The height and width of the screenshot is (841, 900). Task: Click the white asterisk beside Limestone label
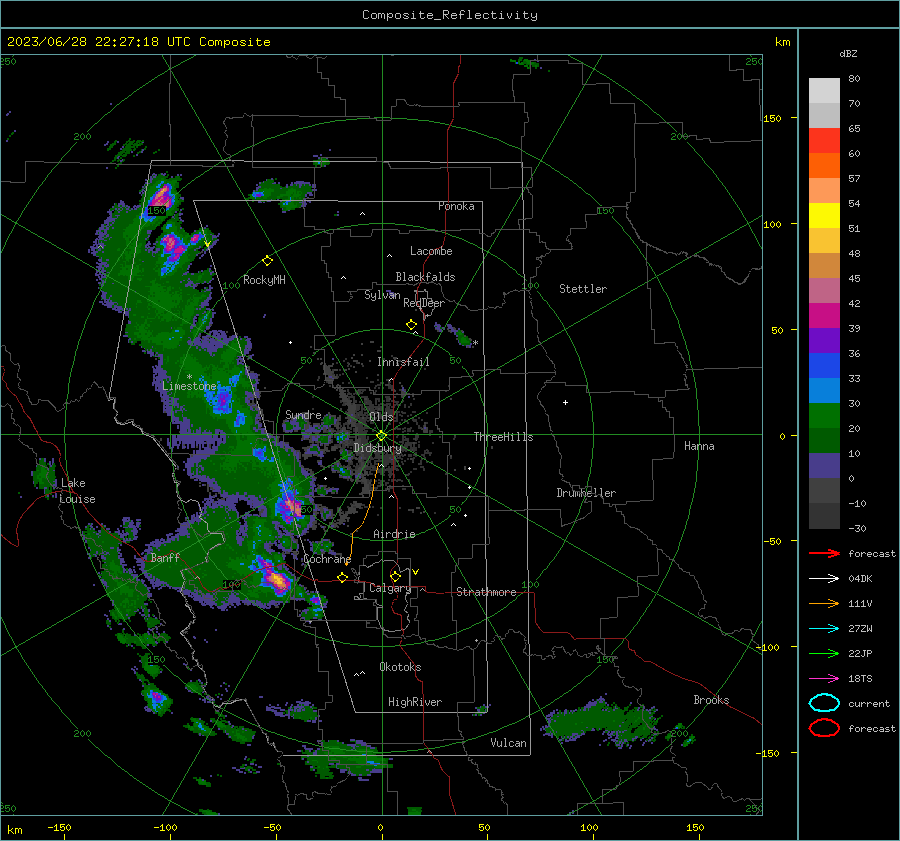pyautogui.click(x=189, y=377)
